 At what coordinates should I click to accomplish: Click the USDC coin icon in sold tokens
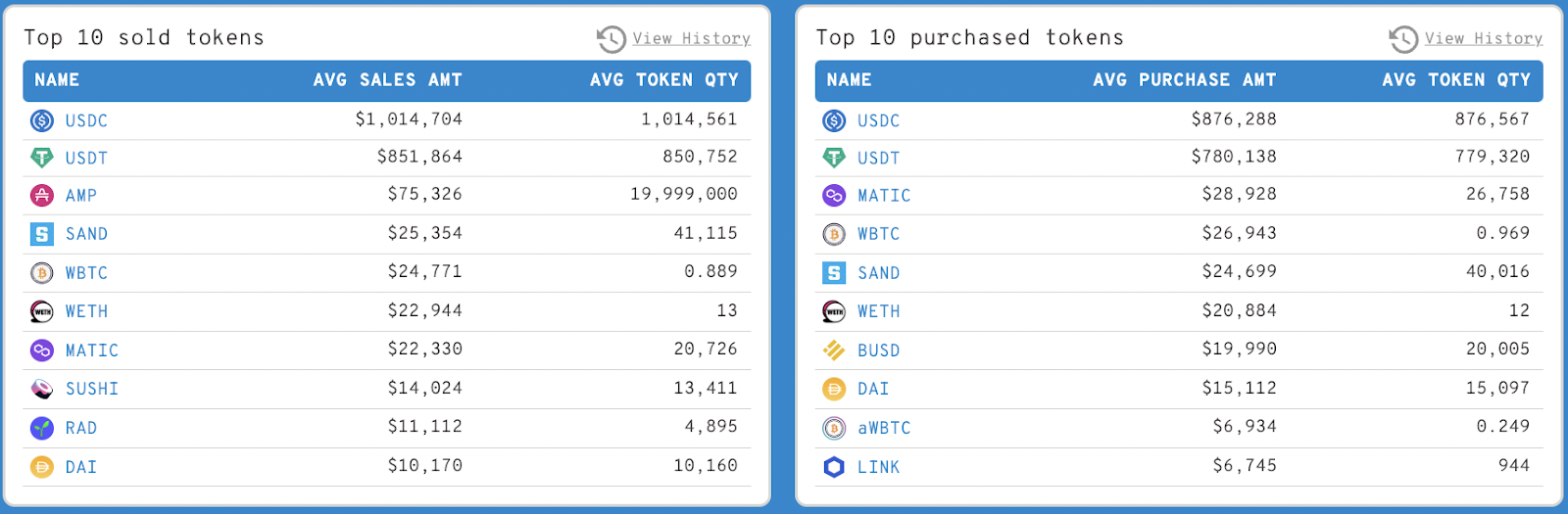point(42,120)
